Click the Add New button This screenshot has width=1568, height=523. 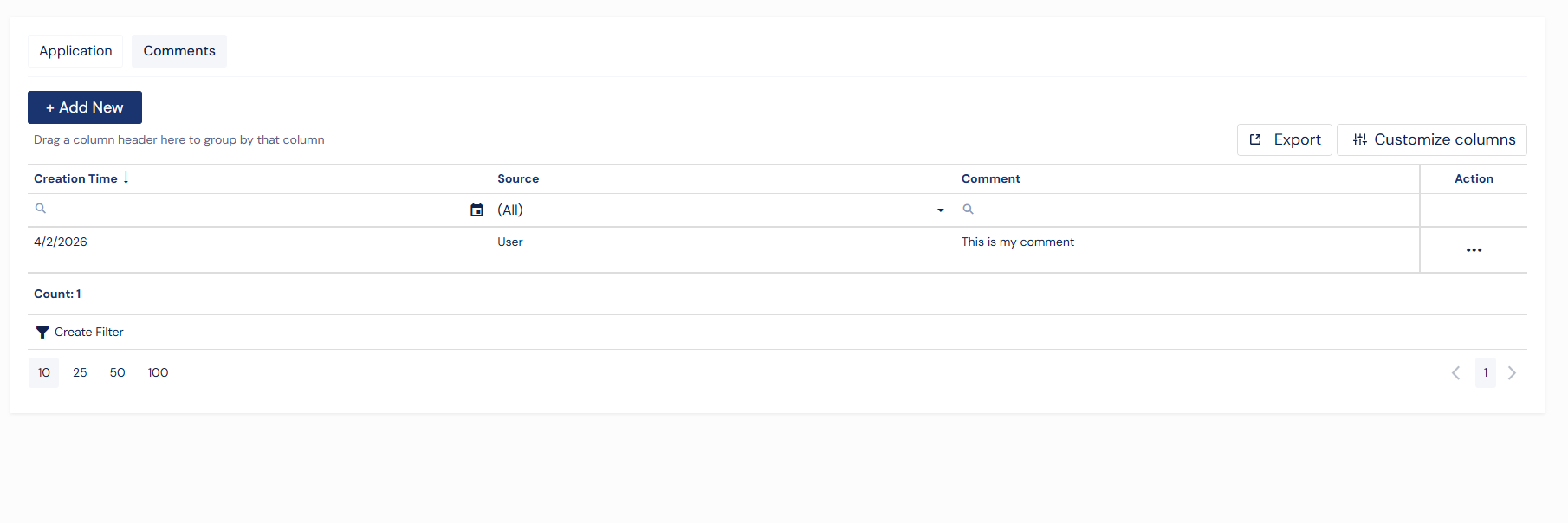tap(85, 107)
